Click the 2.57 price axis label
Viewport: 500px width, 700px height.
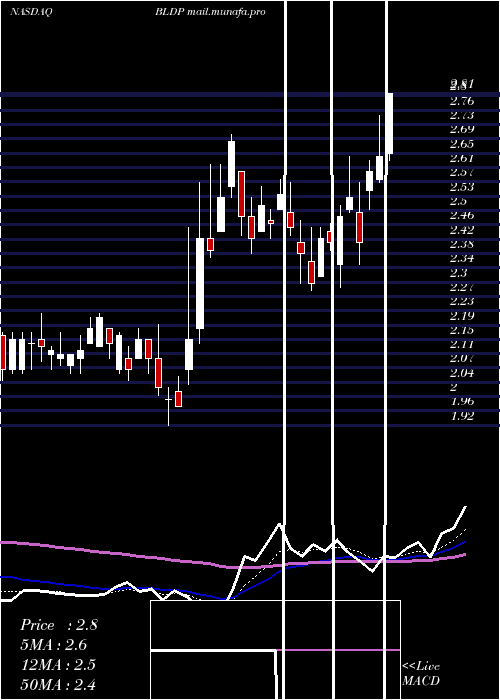coord(462,173)
